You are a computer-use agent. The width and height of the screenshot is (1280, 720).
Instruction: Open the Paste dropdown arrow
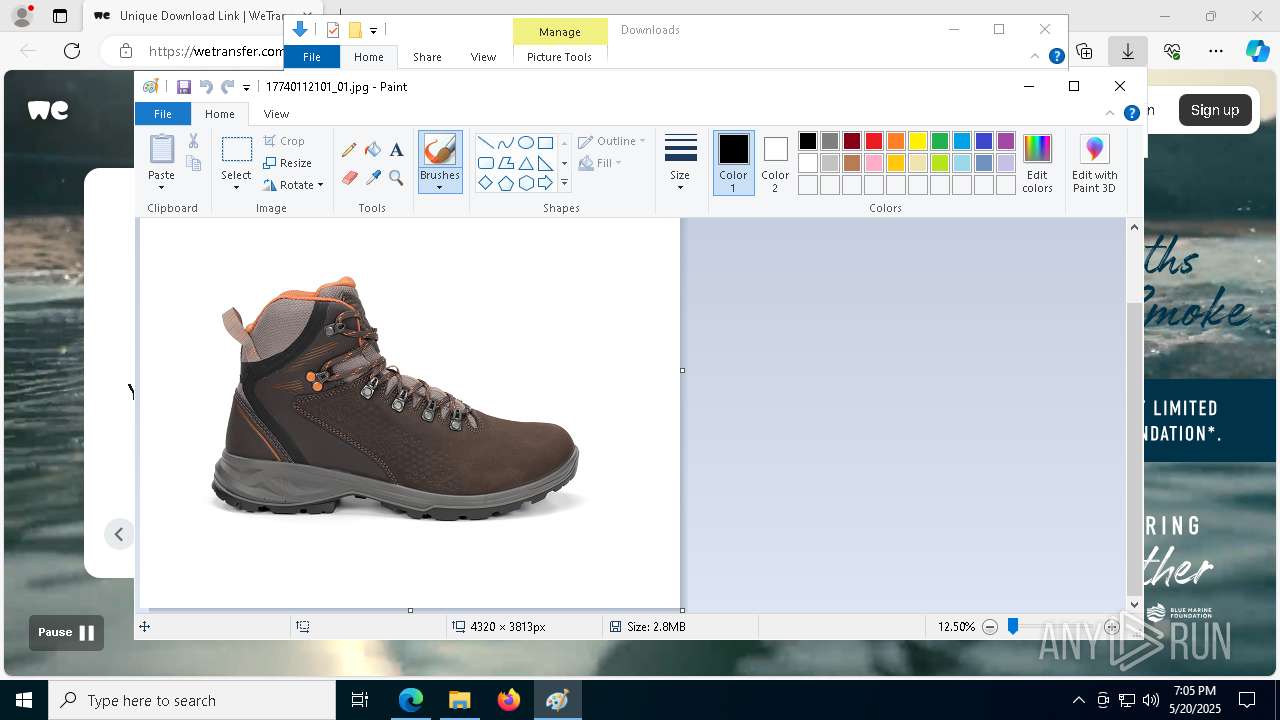point(161,187)
